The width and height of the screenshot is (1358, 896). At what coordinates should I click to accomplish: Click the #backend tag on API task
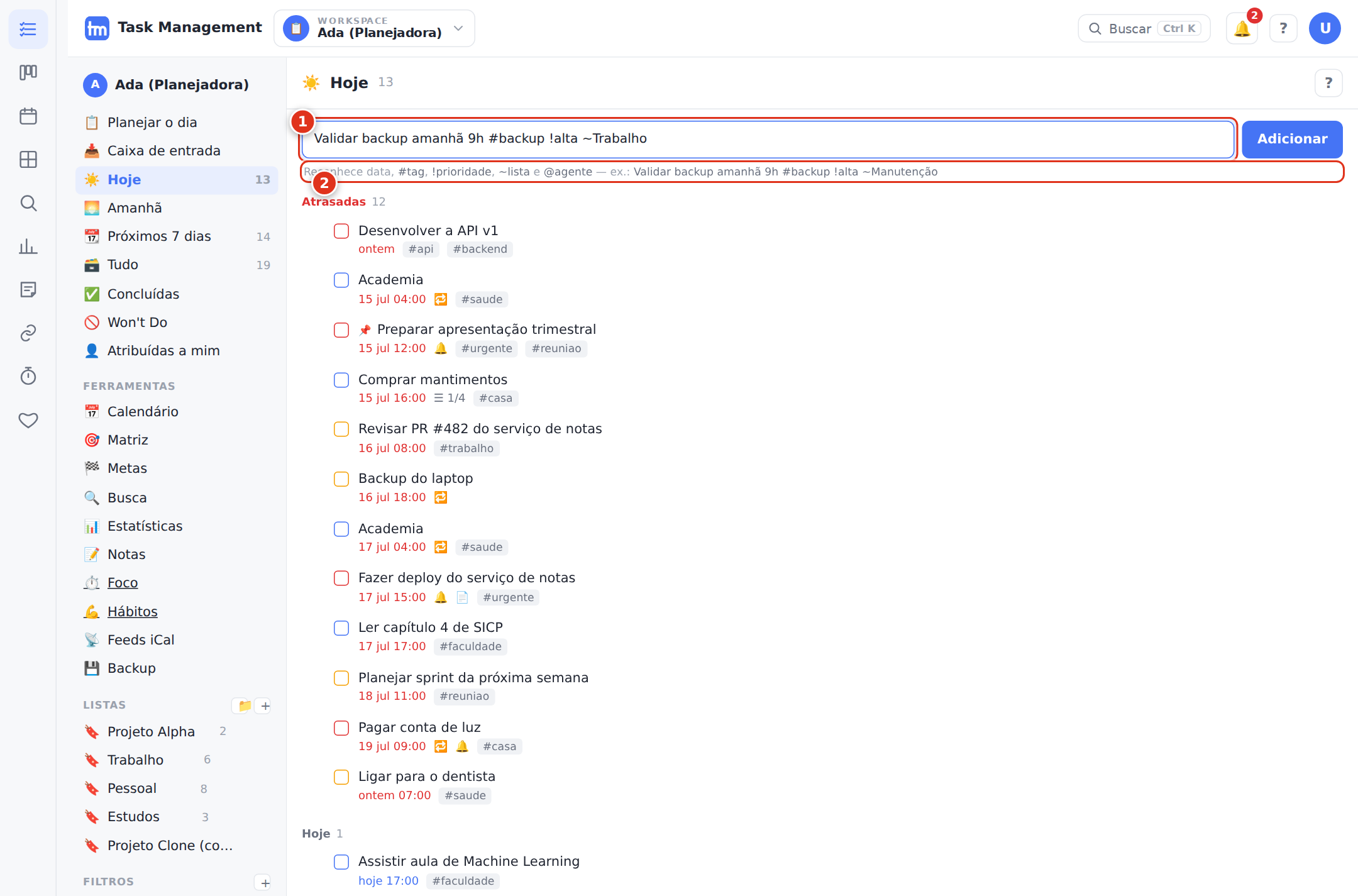(480, 249)
